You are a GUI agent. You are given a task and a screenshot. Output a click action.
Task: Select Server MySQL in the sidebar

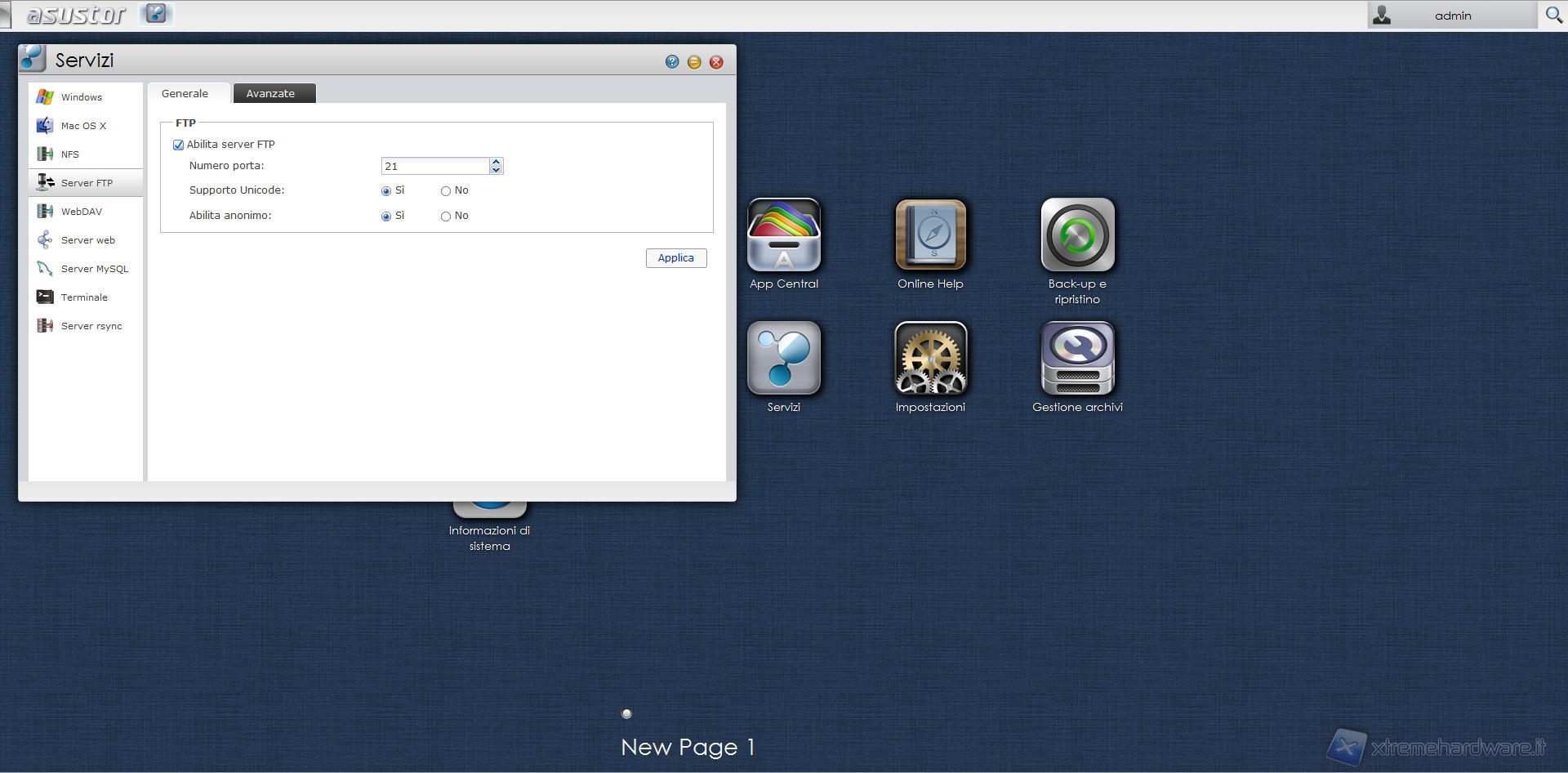click(94, 269)
